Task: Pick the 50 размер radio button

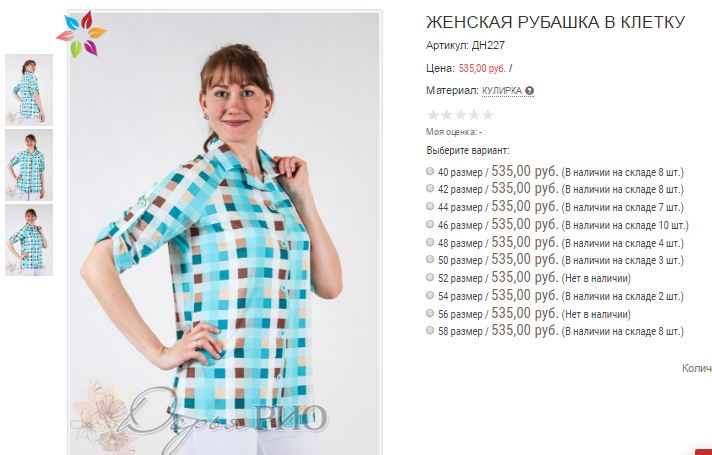Action: coord(430,259)
